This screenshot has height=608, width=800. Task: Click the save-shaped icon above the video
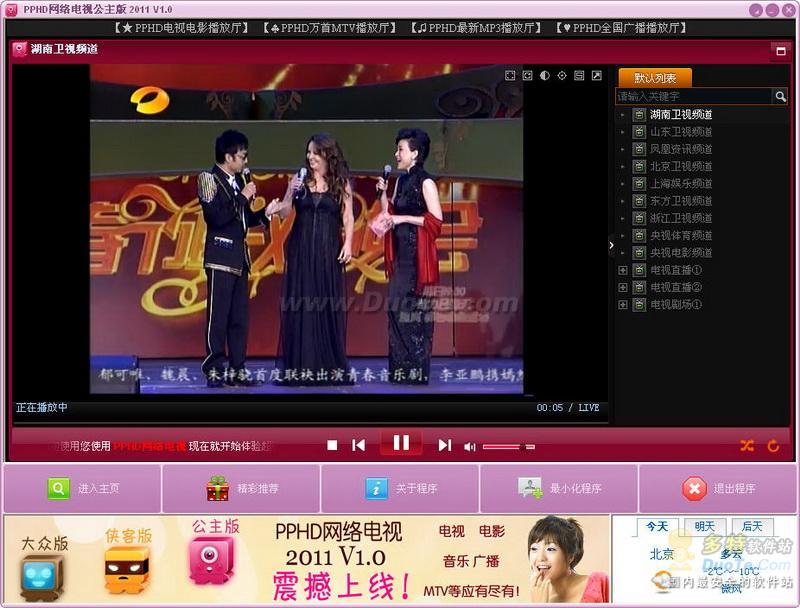click(579, 75)
